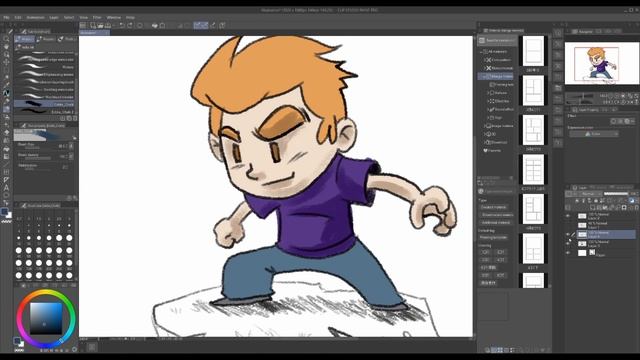Open the Animation menu
Image resolution: width=640 pixels, height=360 pixels.
click(x=36, y=18)
